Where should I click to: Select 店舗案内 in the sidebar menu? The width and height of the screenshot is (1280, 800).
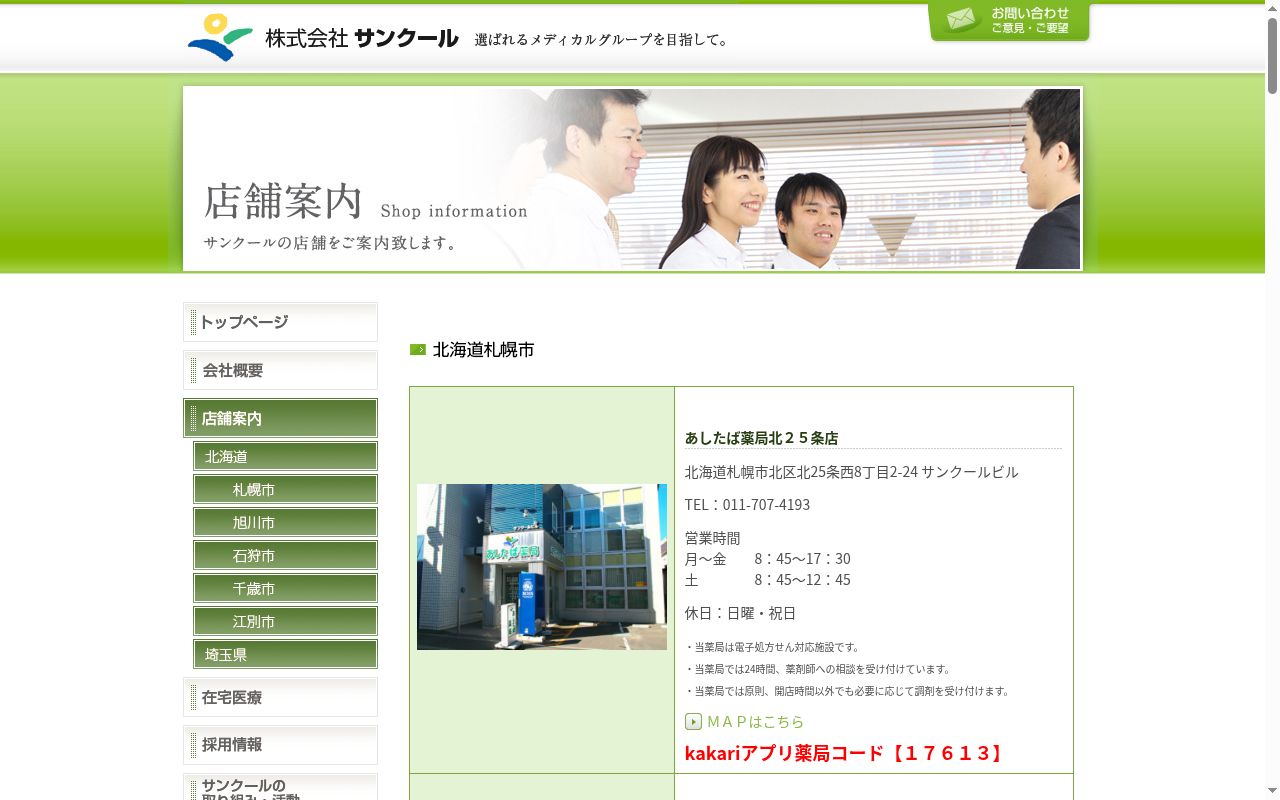point(280,418)
